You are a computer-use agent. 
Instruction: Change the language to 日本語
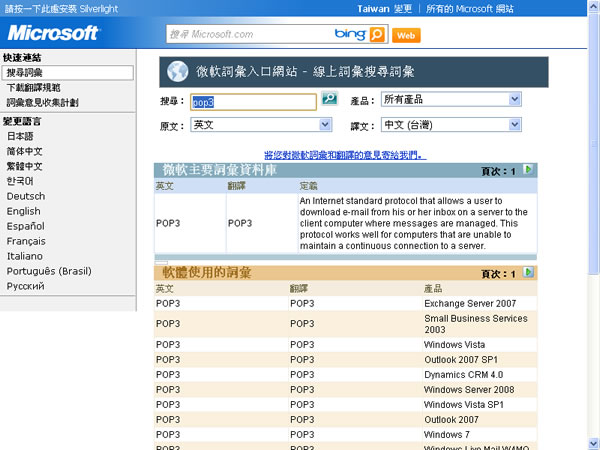coord(19,136)
